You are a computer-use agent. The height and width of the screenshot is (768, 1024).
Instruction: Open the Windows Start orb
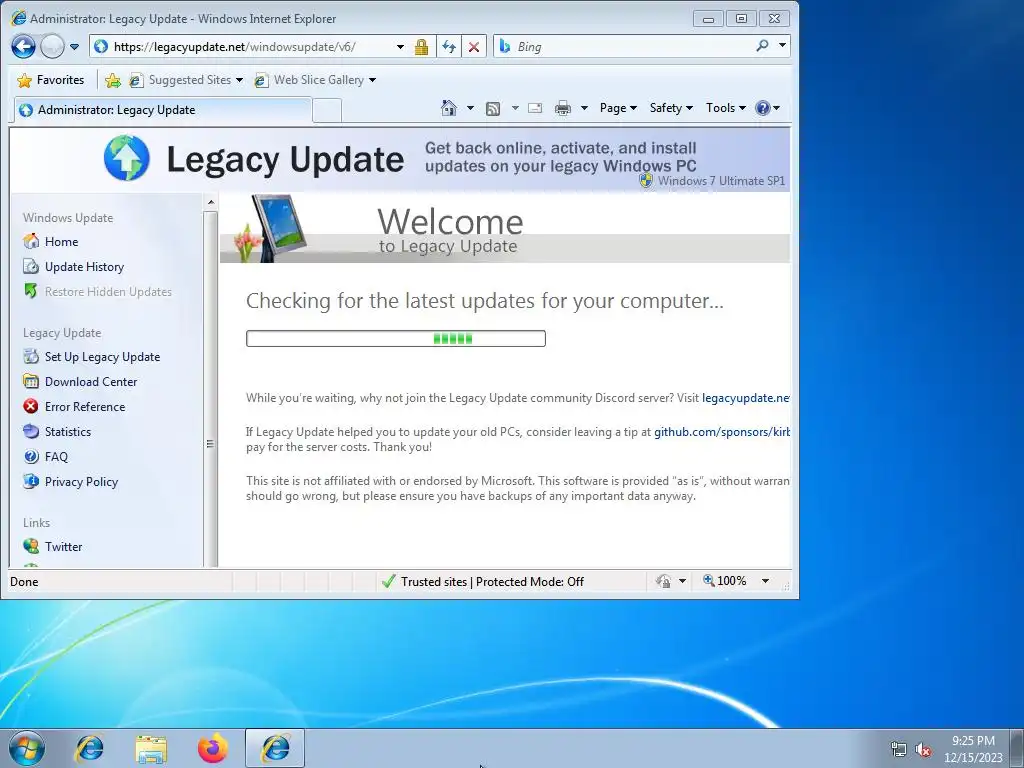(27, 748)
